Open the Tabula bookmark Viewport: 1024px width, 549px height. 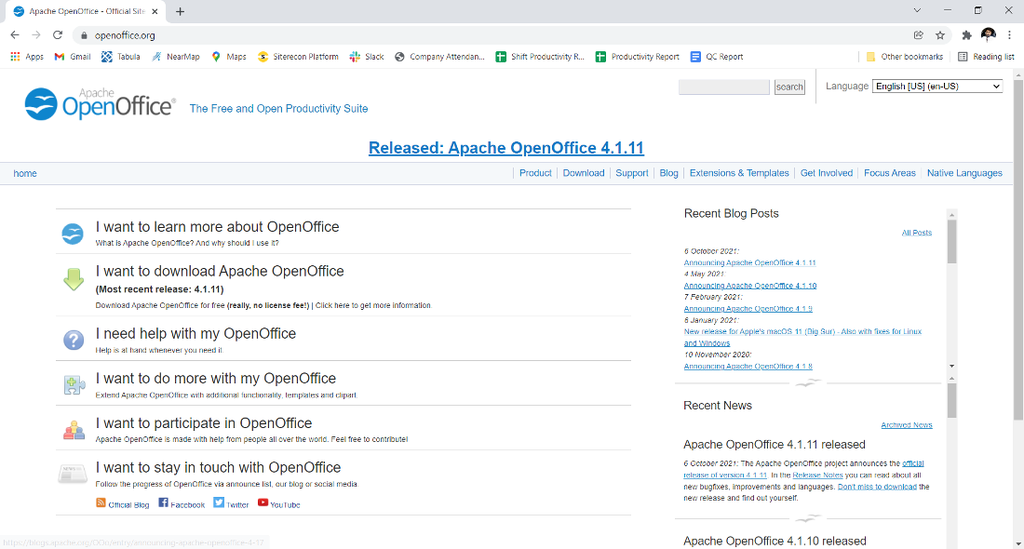pos(121,57)
